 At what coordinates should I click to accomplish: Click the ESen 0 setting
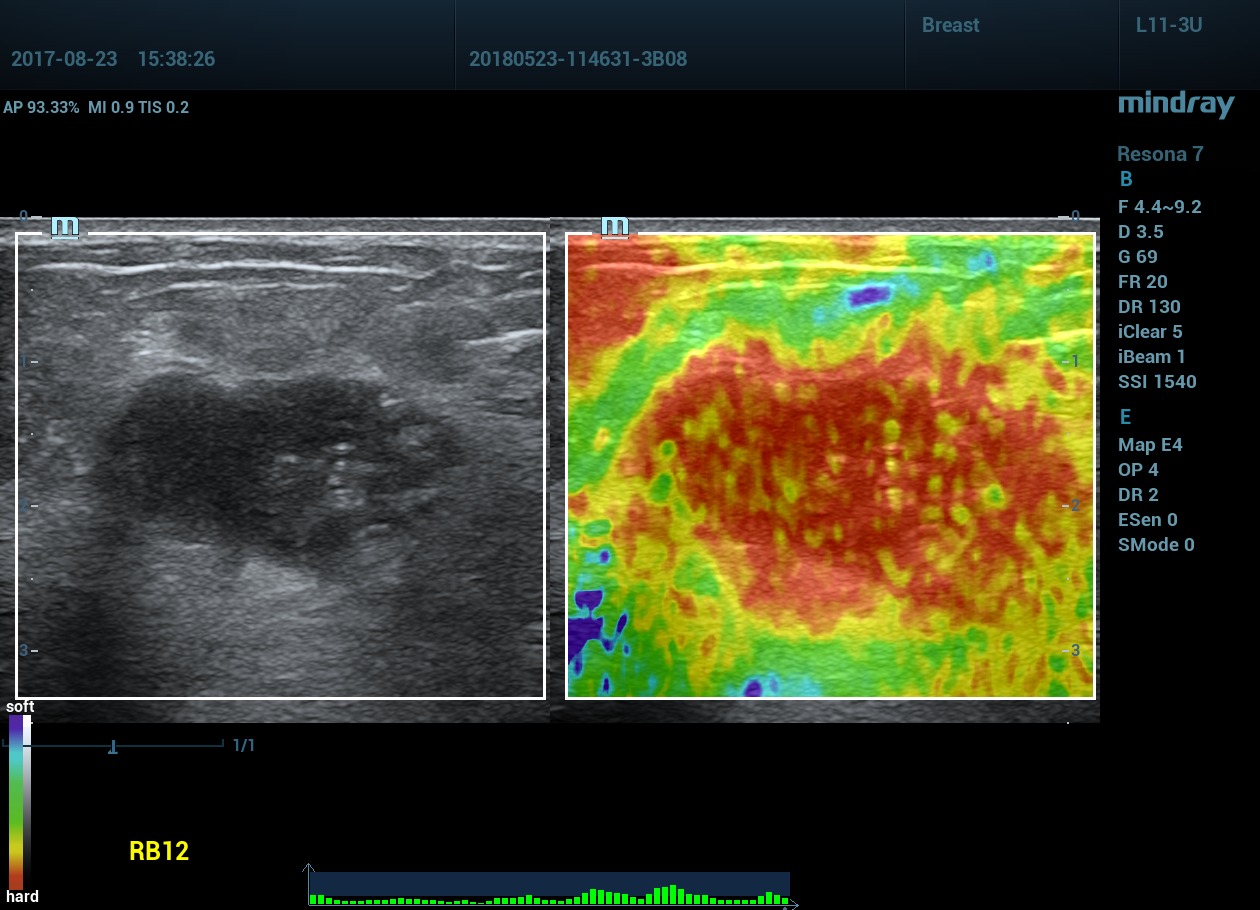1147,520
